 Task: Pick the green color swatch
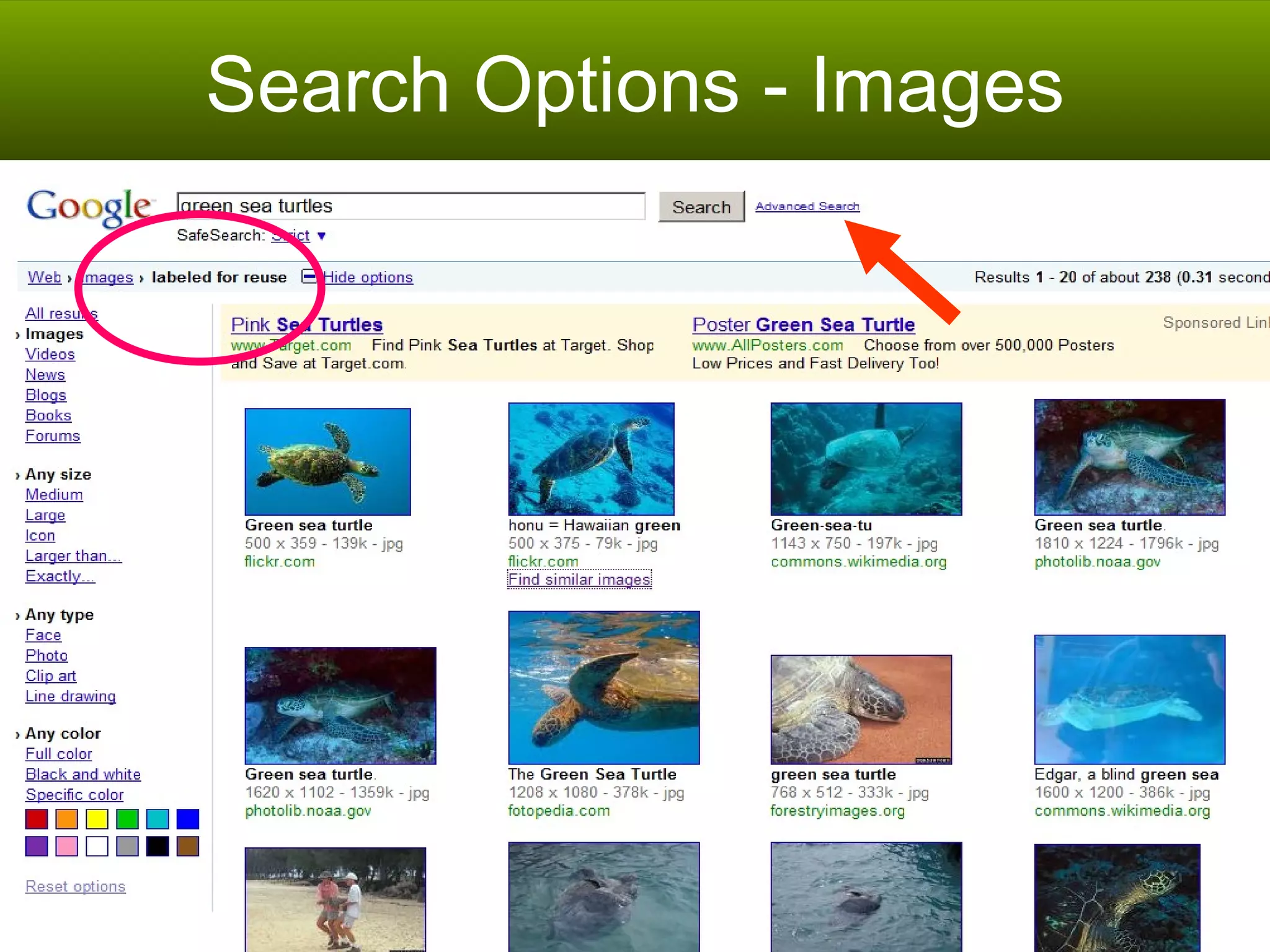coord(127,819)
